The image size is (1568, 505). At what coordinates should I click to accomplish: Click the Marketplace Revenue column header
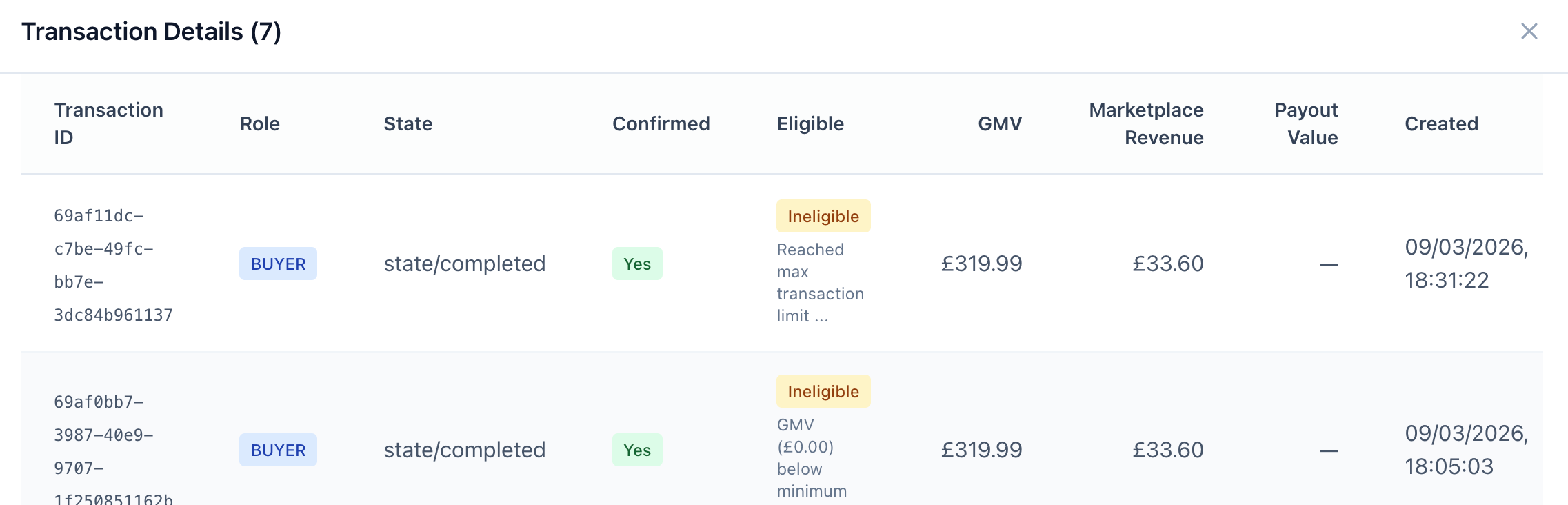pyautogui.click(x=1147, y=123)
